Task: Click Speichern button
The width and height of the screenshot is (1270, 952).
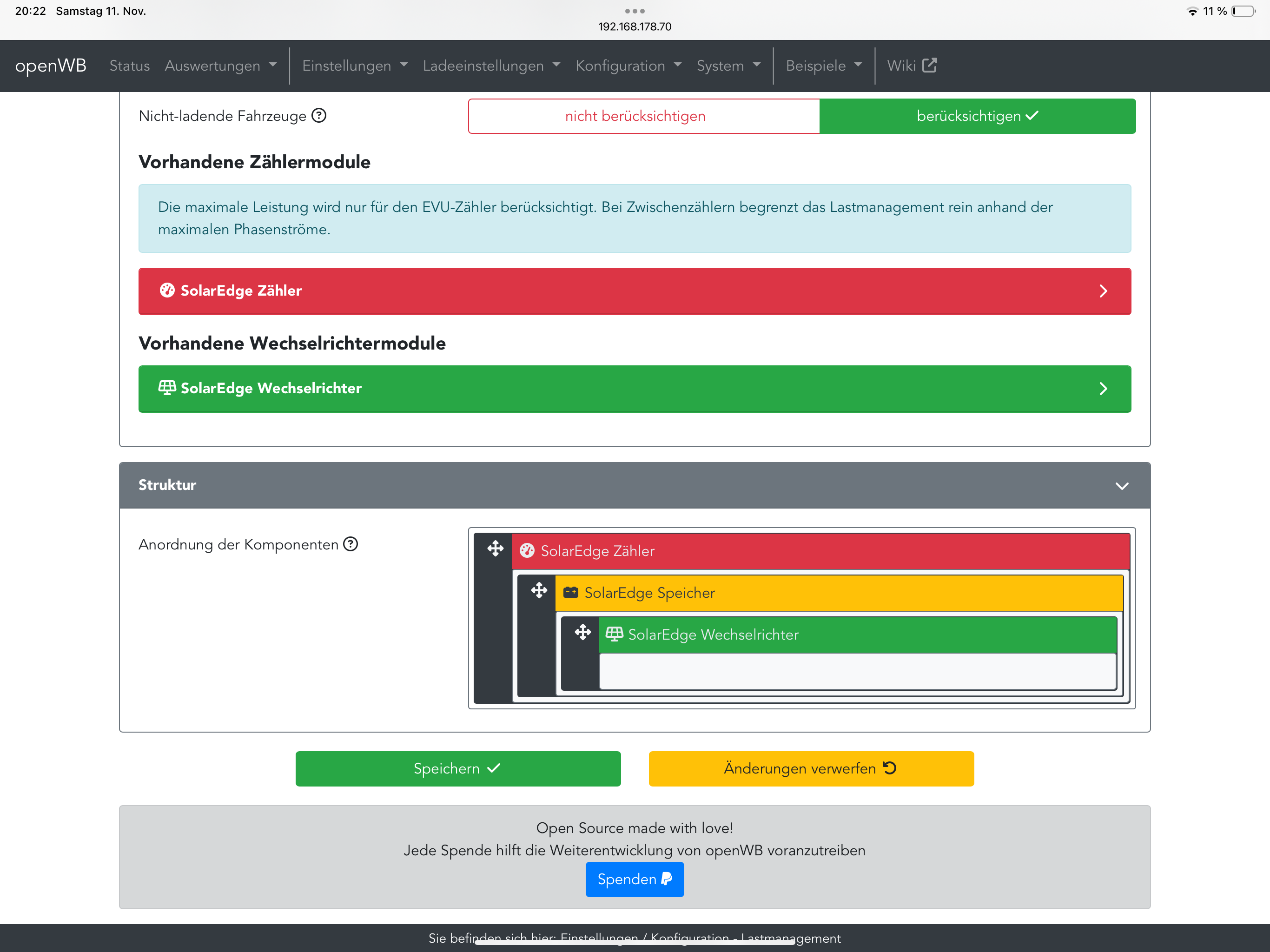Action: coord(457,768)
